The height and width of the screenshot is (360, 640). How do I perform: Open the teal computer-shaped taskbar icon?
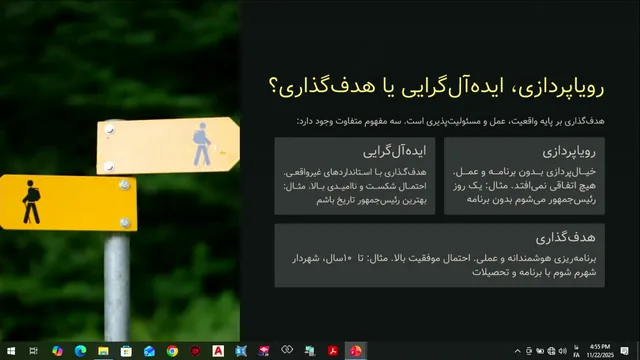310,351
